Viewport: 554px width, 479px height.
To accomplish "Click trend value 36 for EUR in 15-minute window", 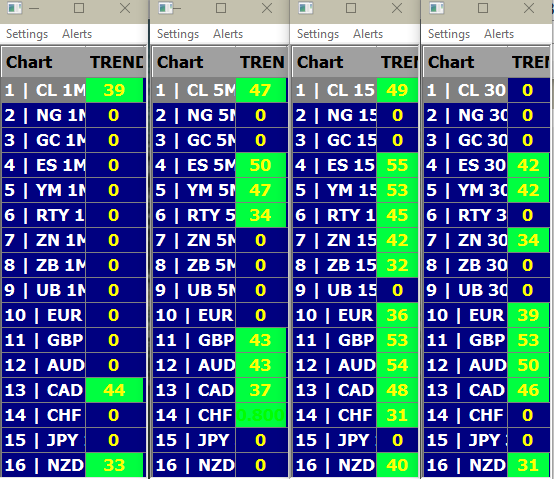I will coord(397,315).
